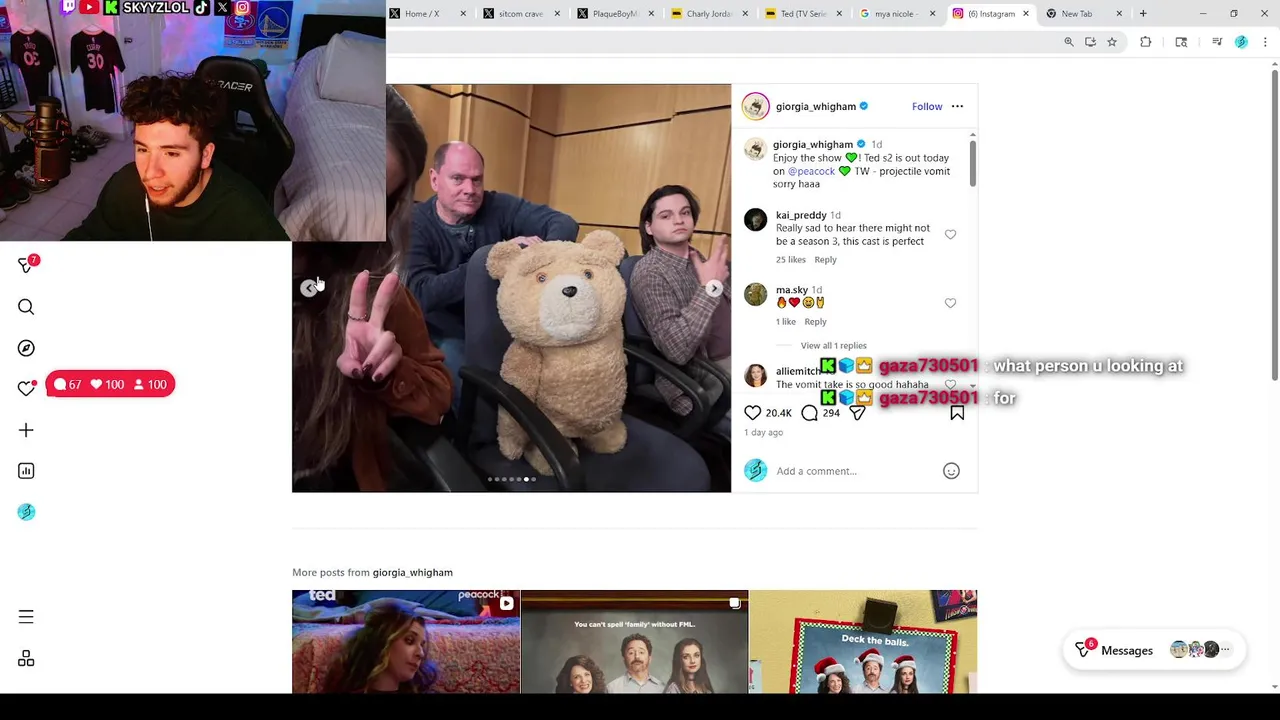Screen dimensions: 1280x720
Task: Switch to the mya nicole Google tab
Action: tap(896, 13)
